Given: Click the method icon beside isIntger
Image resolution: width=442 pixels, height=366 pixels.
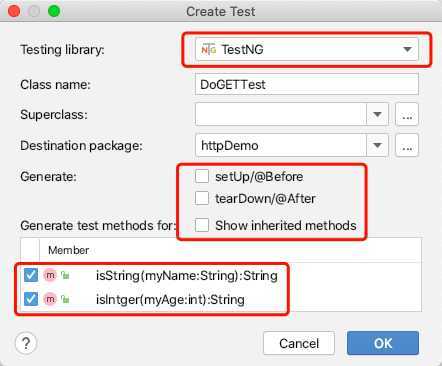Looking at the screenshot, I should [x=50, y=299].
